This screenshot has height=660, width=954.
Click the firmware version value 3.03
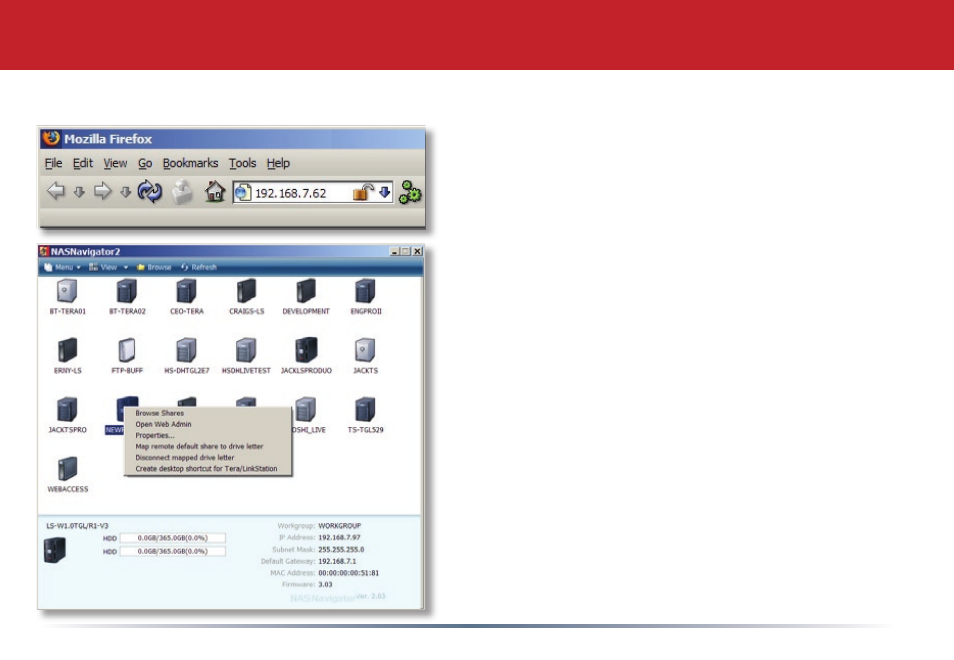pos(326,585)
